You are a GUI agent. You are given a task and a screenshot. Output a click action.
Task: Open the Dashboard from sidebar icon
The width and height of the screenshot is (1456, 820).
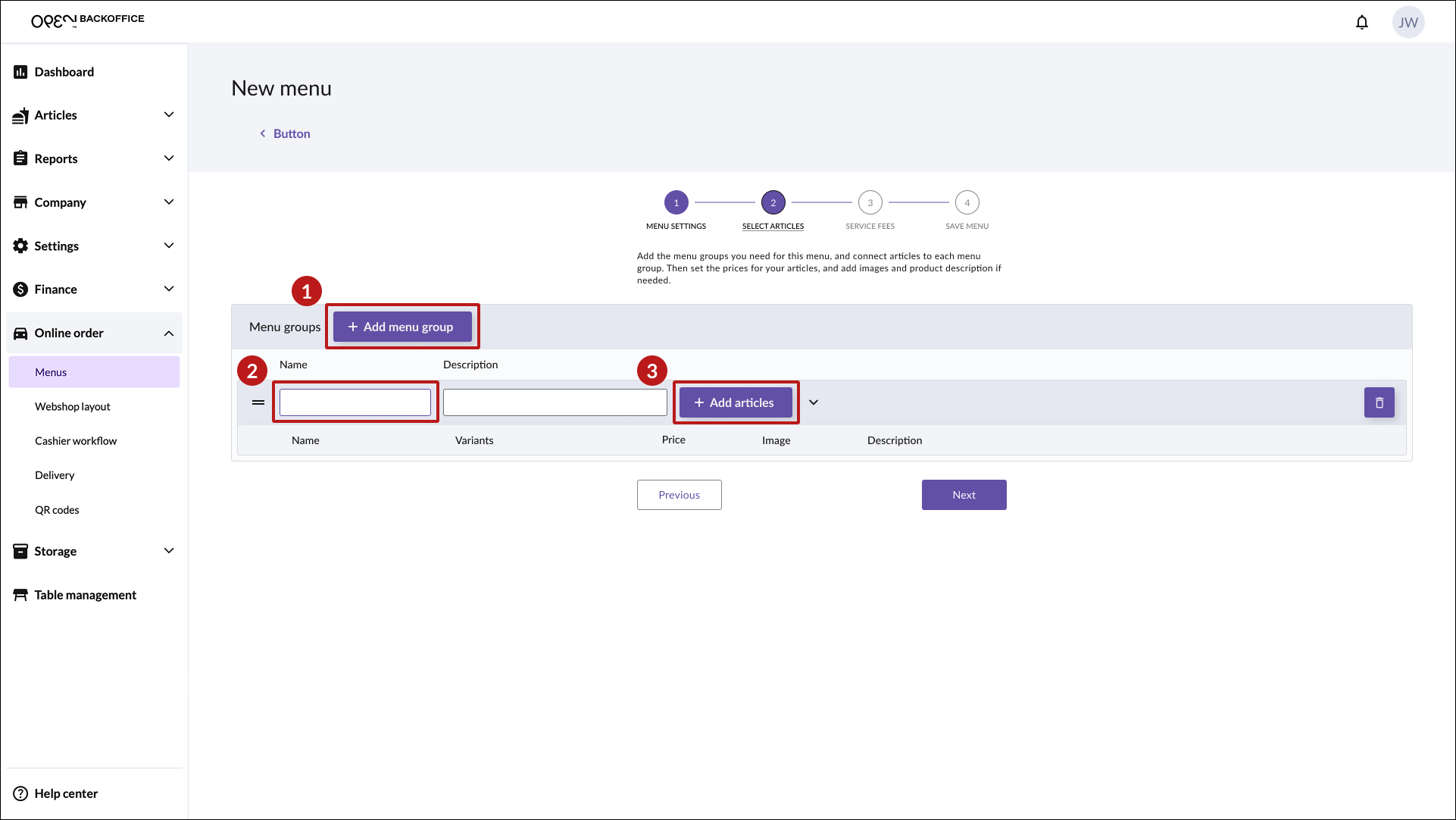point(20,72)
